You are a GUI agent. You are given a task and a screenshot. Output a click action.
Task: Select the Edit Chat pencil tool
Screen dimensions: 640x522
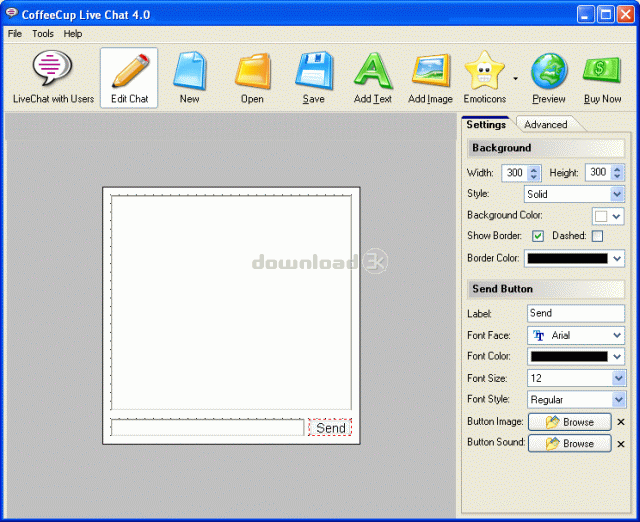pos(129,78)
